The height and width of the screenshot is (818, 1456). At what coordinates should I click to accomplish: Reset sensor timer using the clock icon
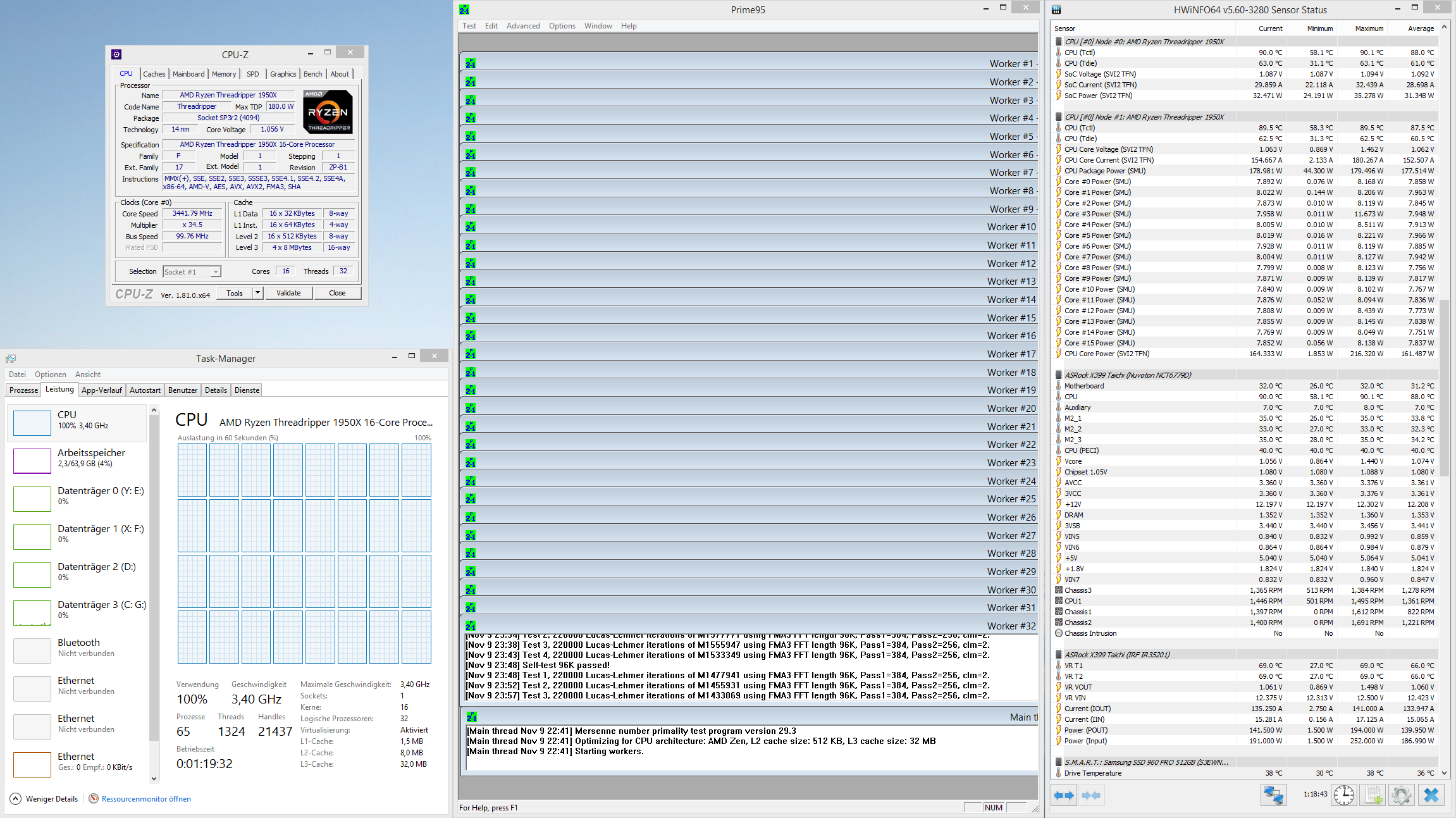1344,795
